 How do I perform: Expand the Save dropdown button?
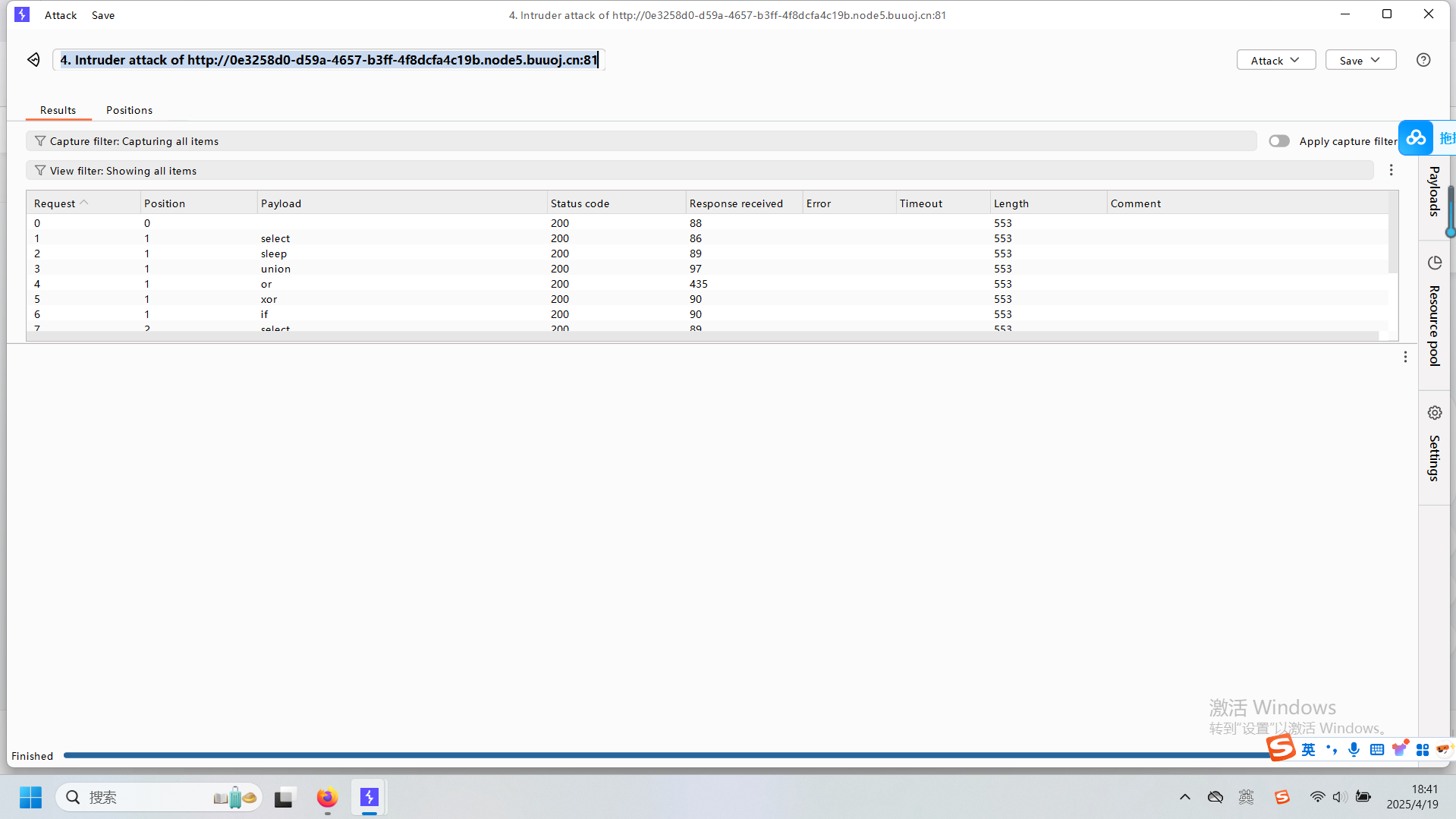[1360, 60]
